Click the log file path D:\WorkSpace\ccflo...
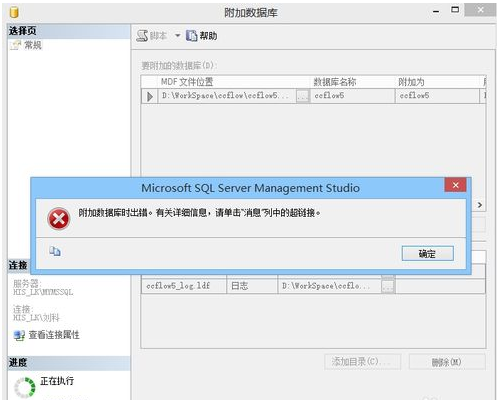 click(329, 286)
